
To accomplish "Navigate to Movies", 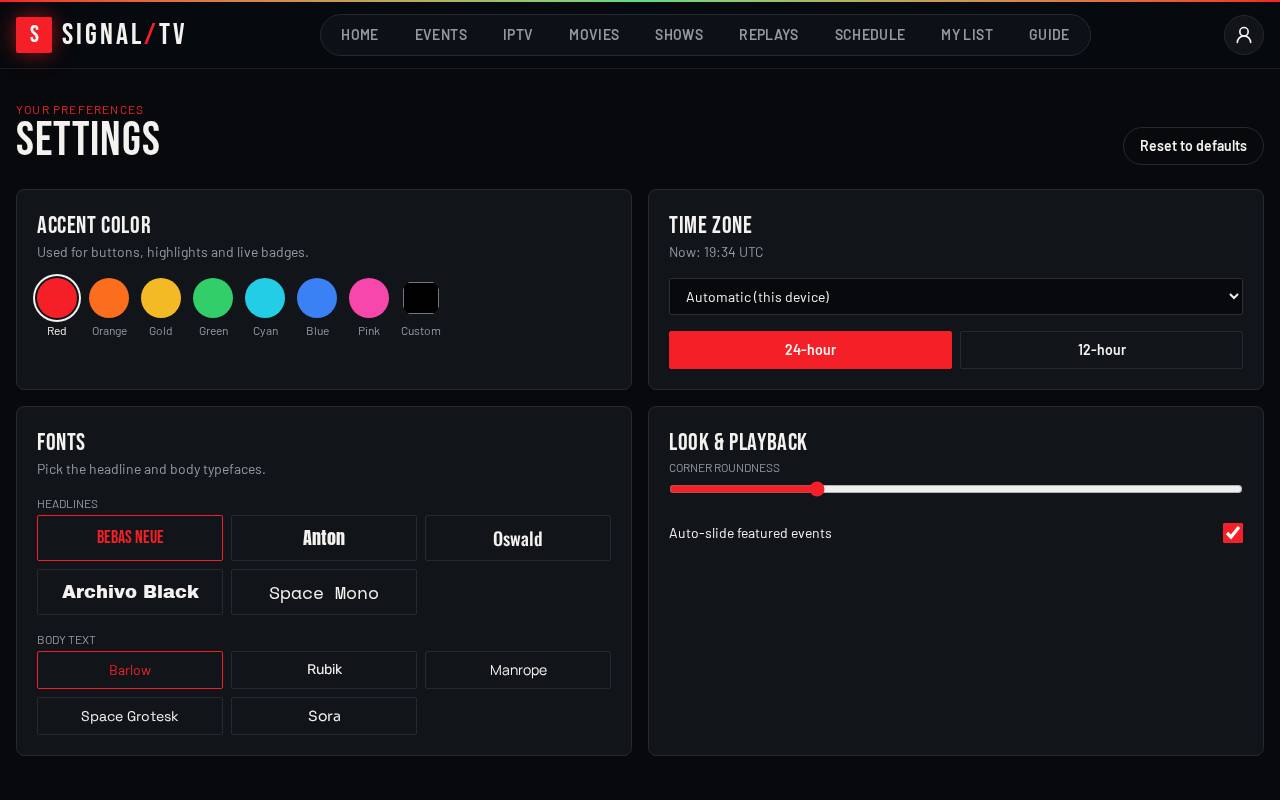I will (x=594, y=35).
